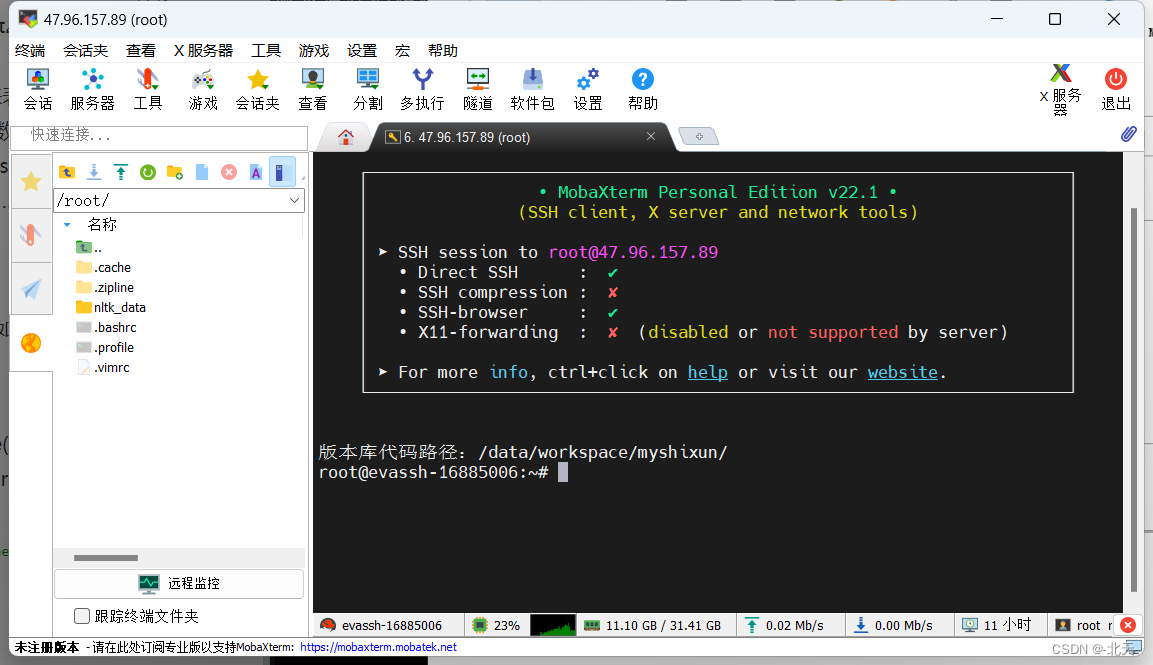Enable 跟踪终端文件夹 checkbox
This screenshot has height=665, width=1153.
82,616
